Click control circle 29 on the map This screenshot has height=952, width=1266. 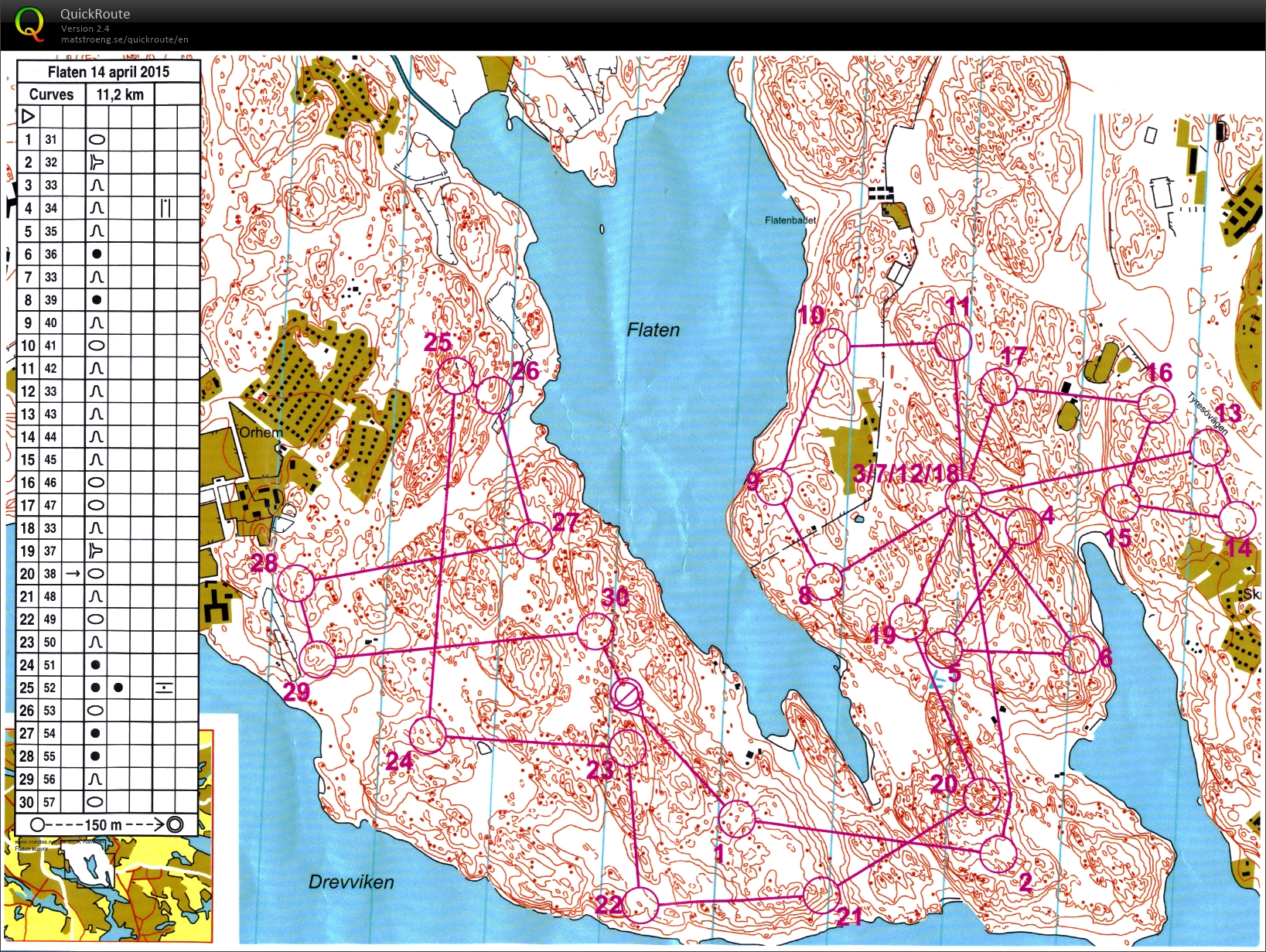(317, 658)
